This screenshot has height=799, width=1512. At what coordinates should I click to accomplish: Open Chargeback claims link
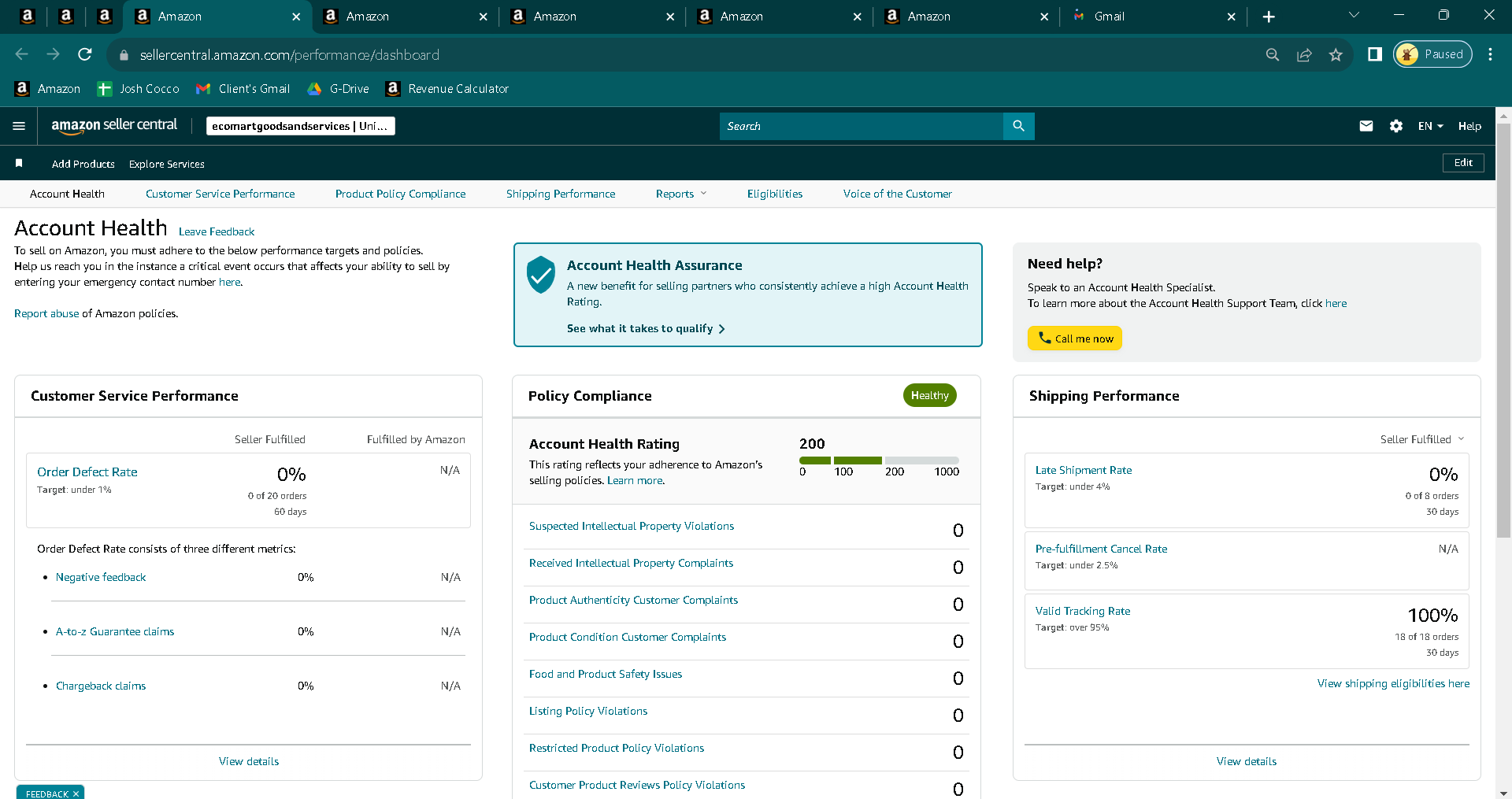point(101,686)
